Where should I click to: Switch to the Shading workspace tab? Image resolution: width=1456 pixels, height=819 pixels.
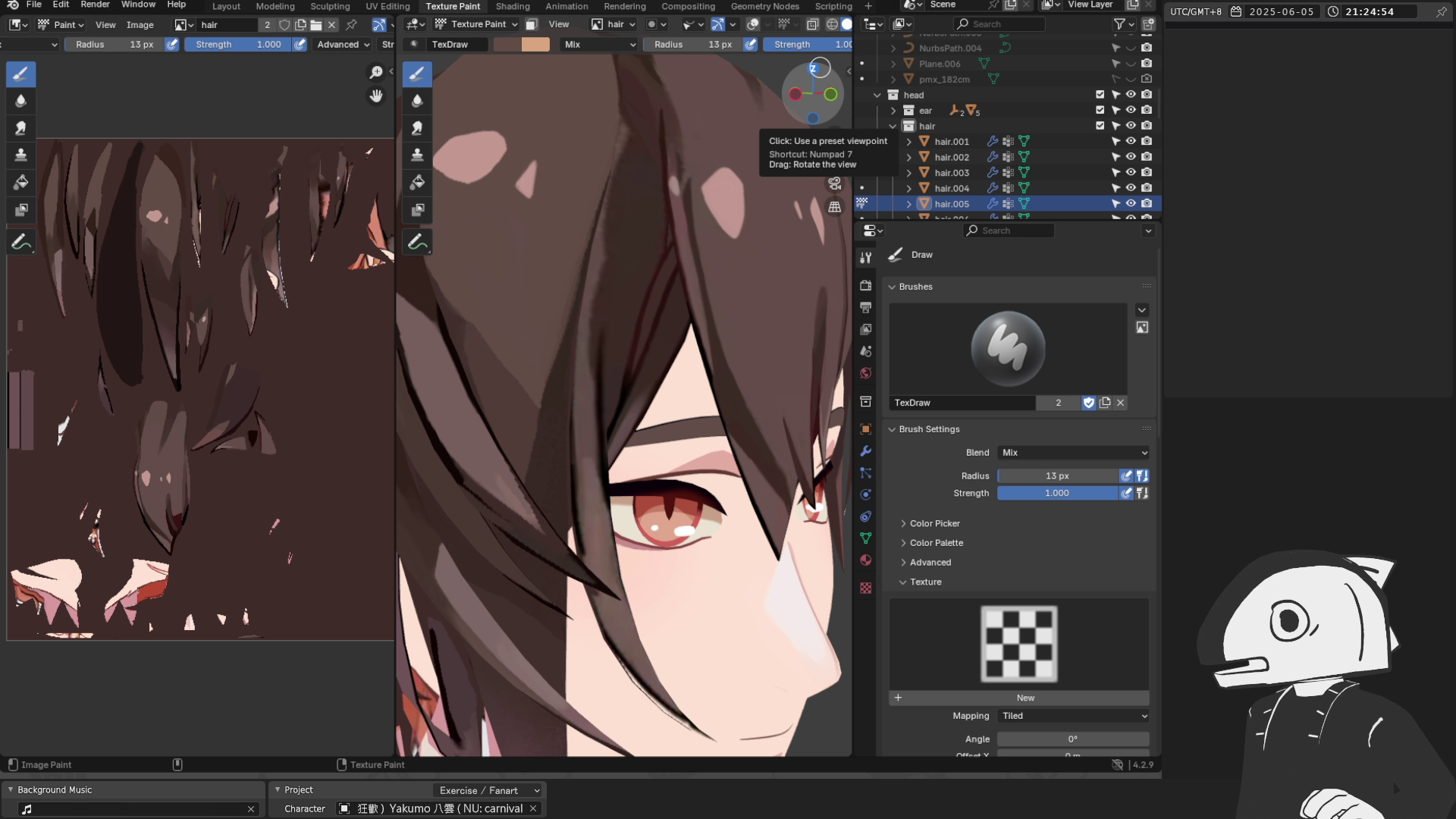tap(513, 6)
